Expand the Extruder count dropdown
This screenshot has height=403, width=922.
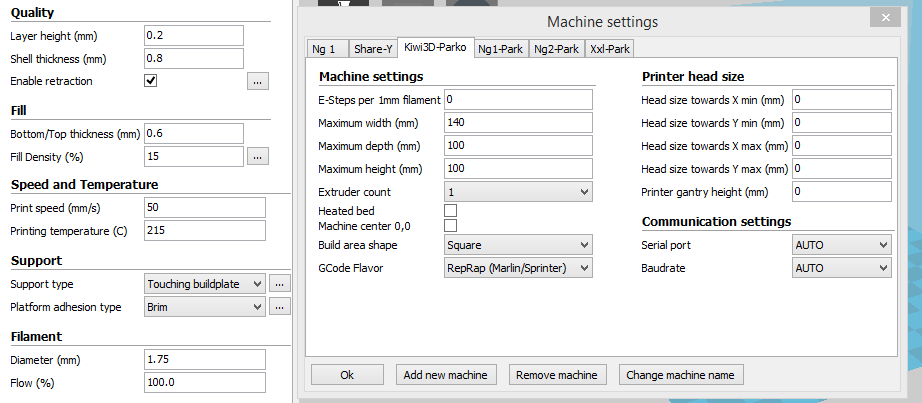pos(517,192)
